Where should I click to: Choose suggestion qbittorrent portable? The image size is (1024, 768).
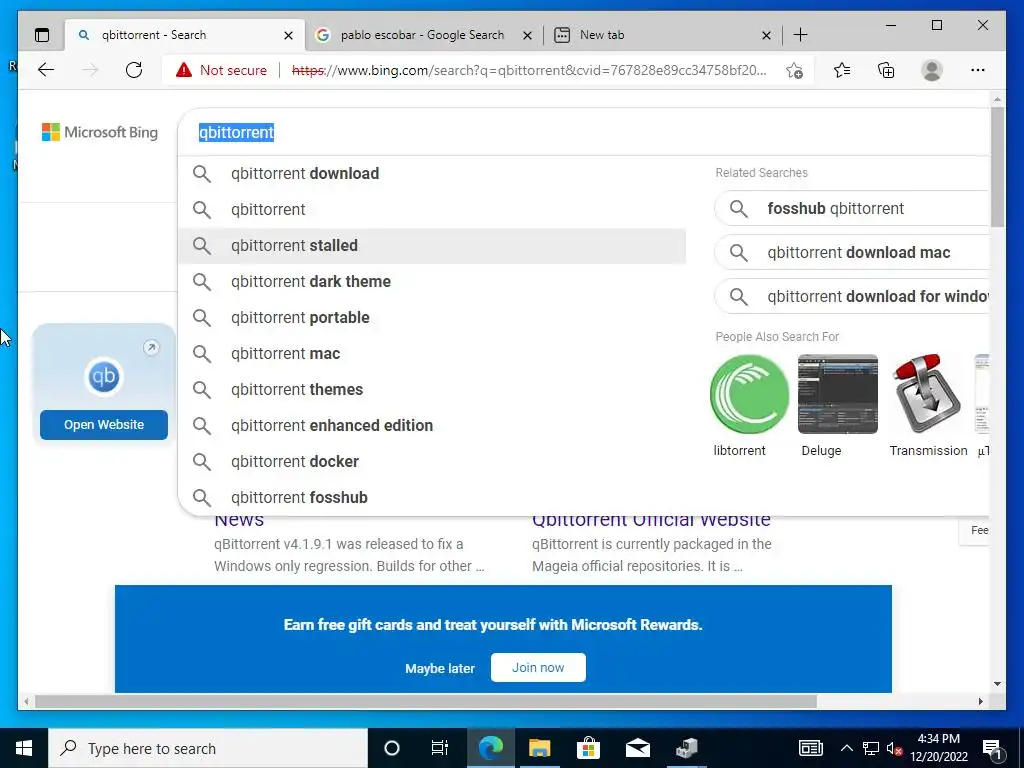[432, 317]
